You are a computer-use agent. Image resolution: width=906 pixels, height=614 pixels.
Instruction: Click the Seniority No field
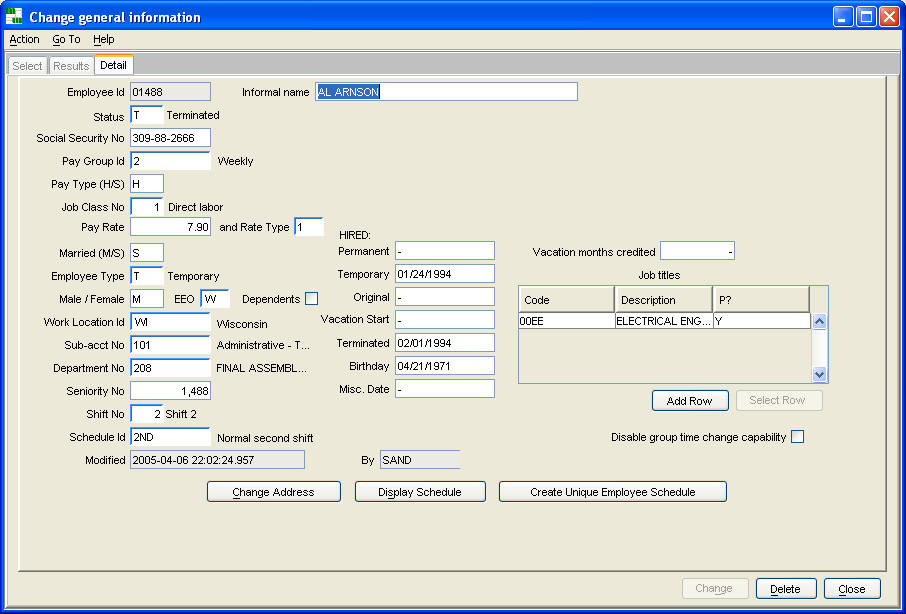click(x=170, y=390)
